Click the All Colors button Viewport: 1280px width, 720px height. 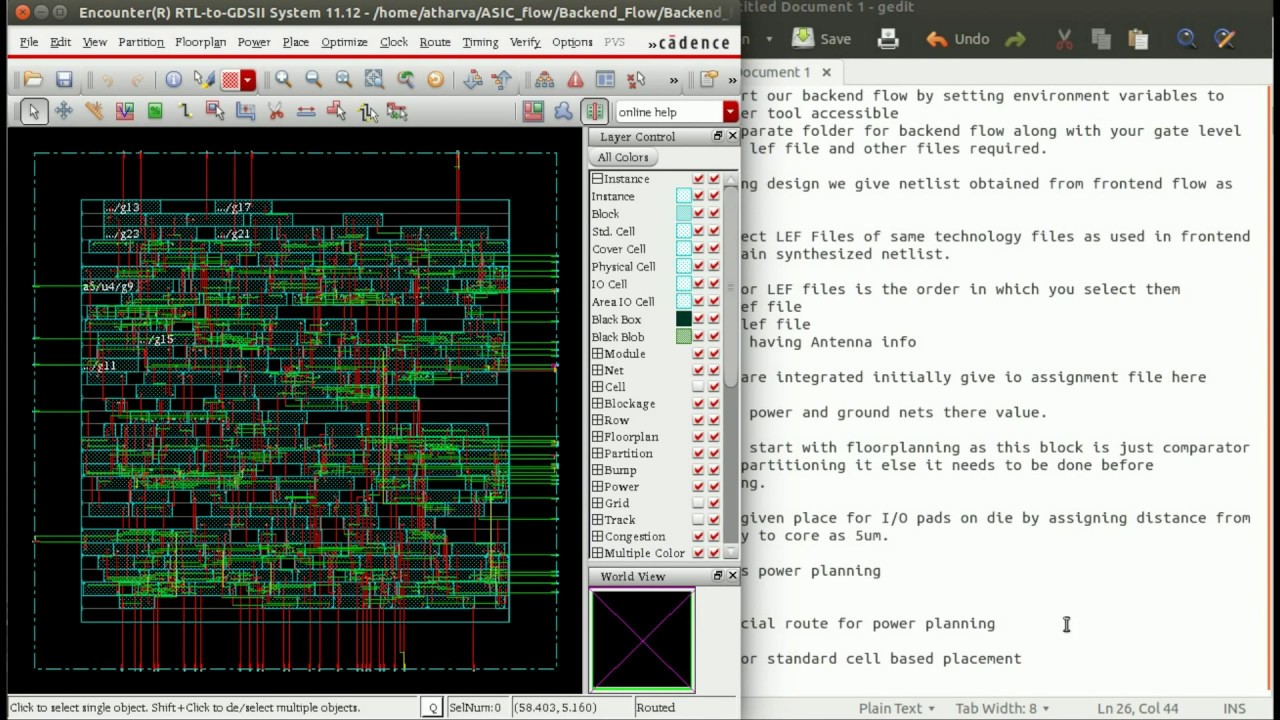pos(623,157)
